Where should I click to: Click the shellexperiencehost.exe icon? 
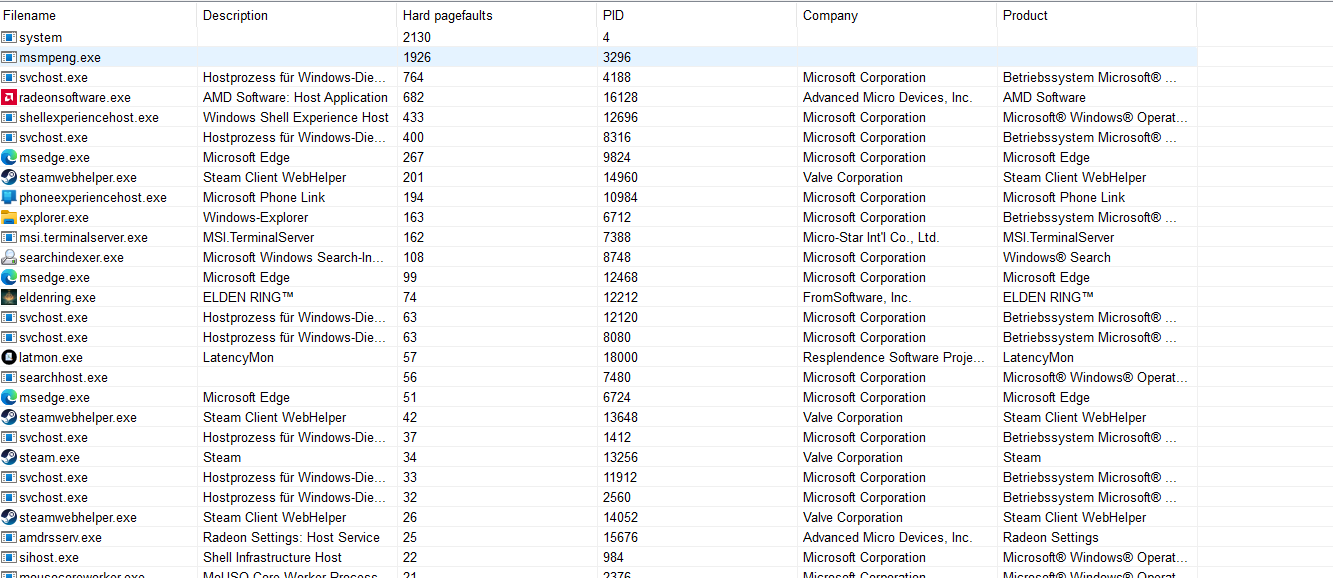tap(9, 117)
